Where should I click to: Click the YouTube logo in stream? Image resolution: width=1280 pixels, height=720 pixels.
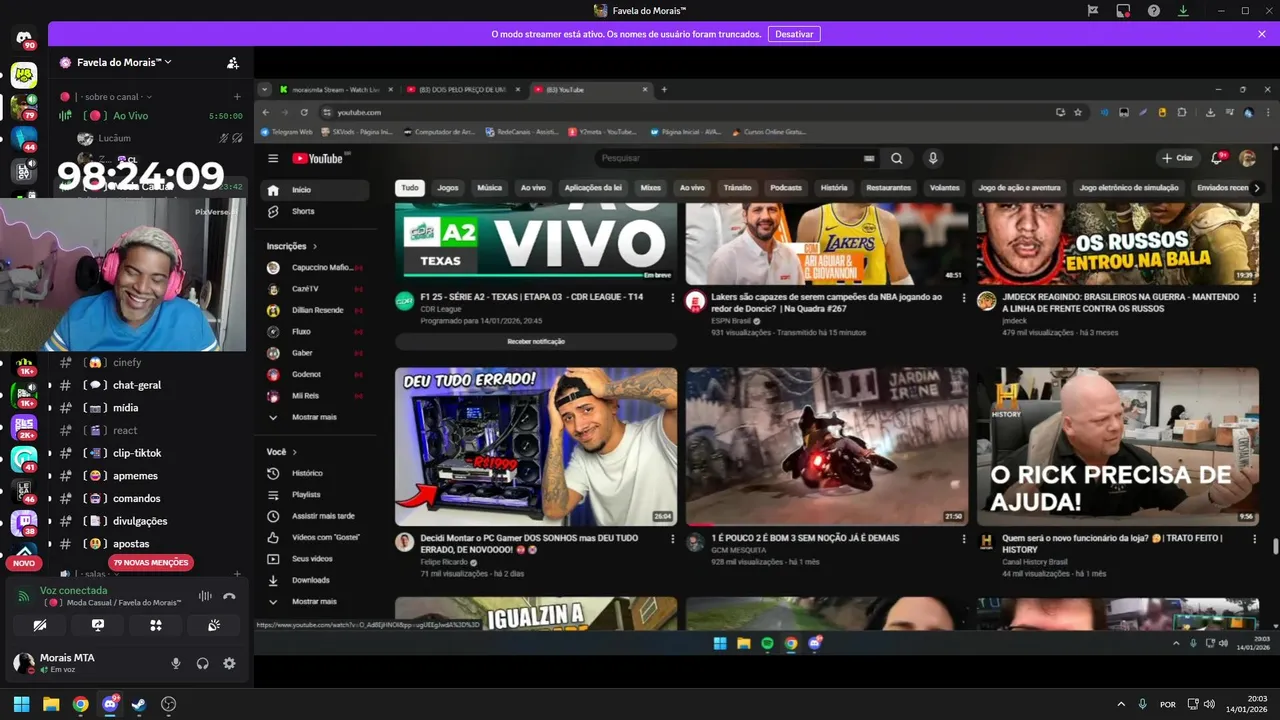pos(318,158)
